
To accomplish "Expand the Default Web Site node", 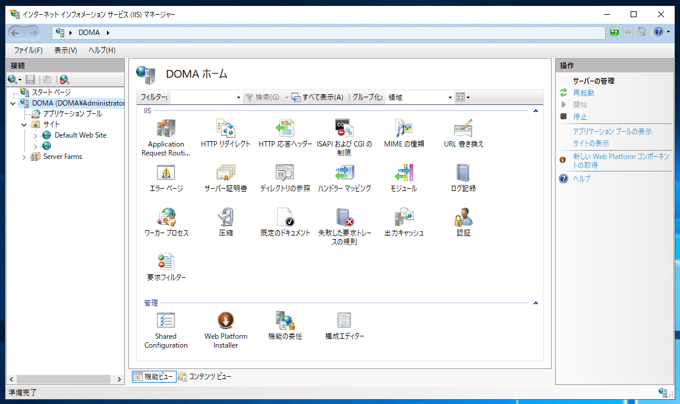I will pos(35,135).
